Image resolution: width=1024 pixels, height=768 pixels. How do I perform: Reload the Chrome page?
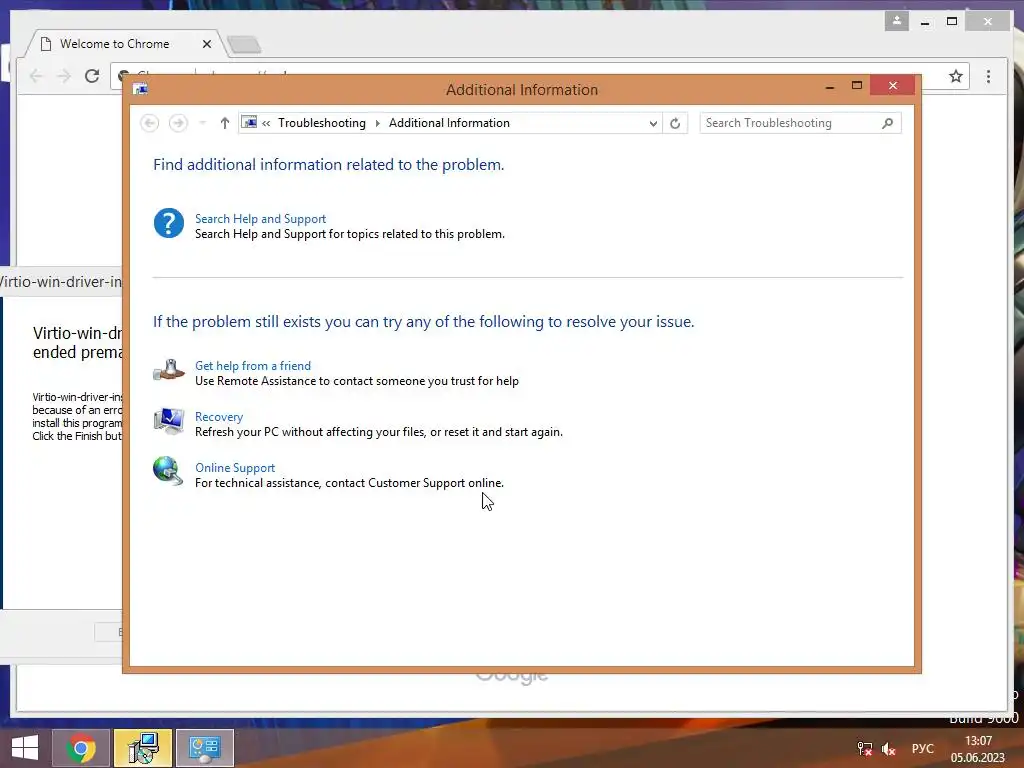coord(92,76)
